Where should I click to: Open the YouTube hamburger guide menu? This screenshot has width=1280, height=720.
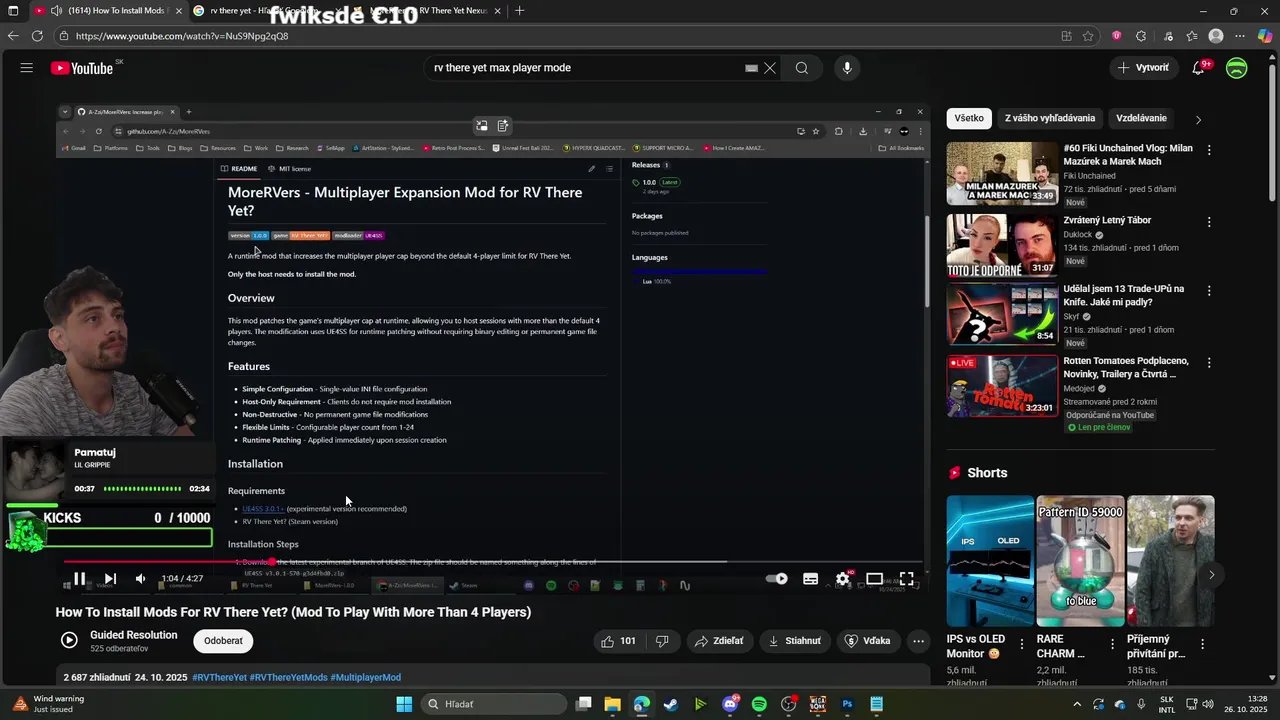point(27,68)
